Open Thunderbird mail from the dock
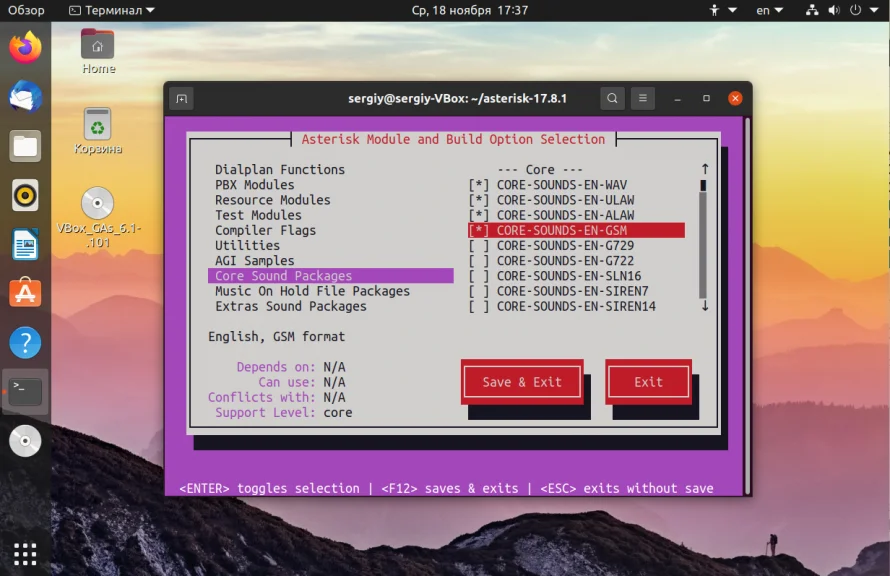 (x=25, y=97)
